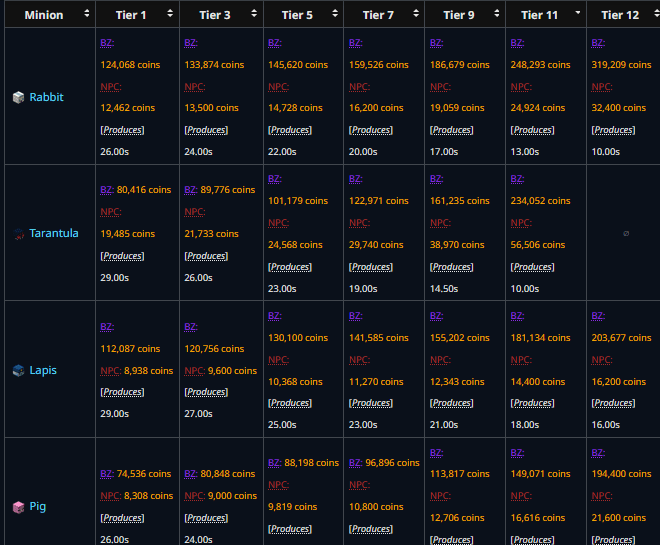Sort table by Minion column arrows

pos(87,13)
